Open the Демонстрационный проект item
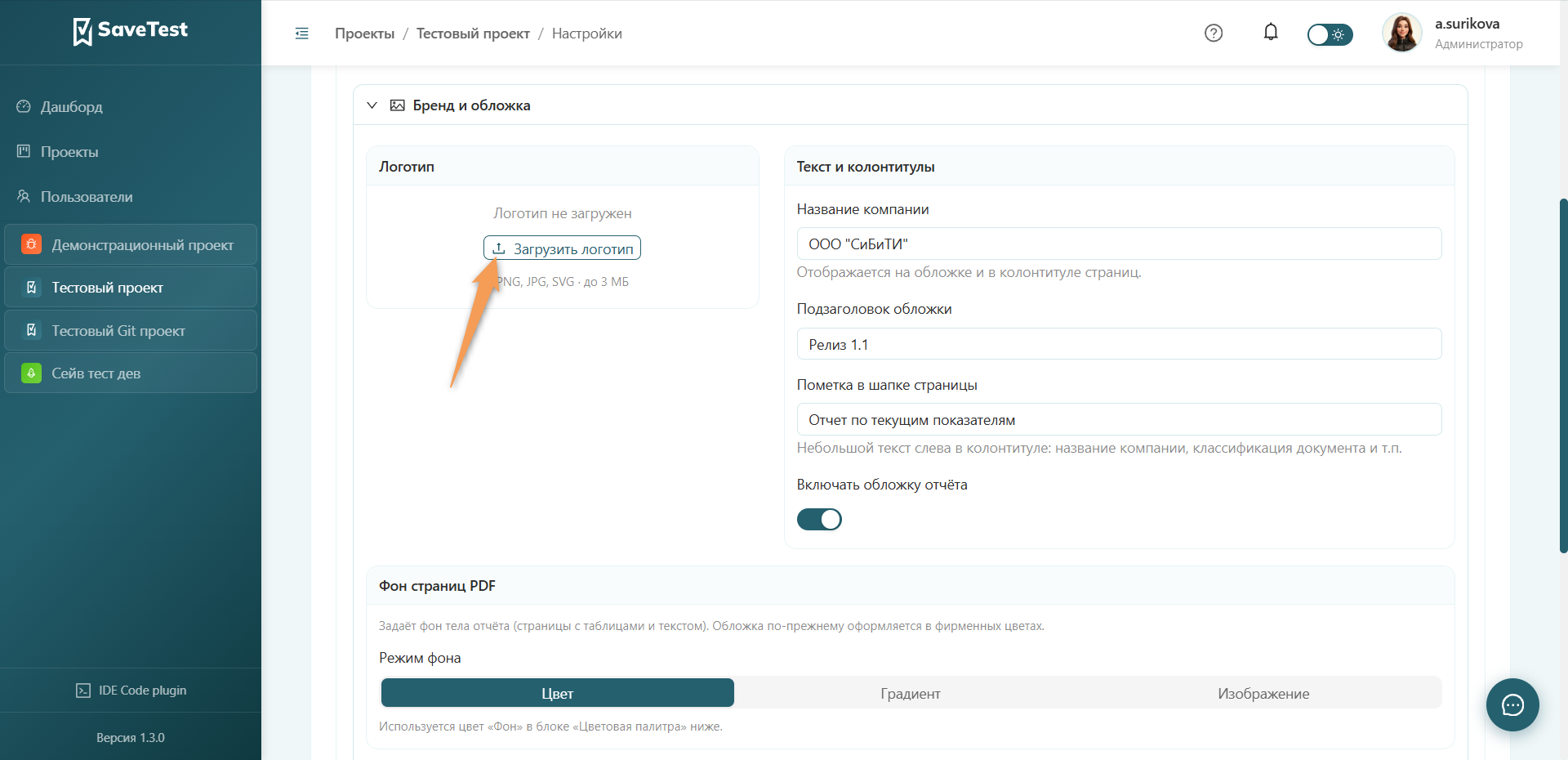 (131, 244)
